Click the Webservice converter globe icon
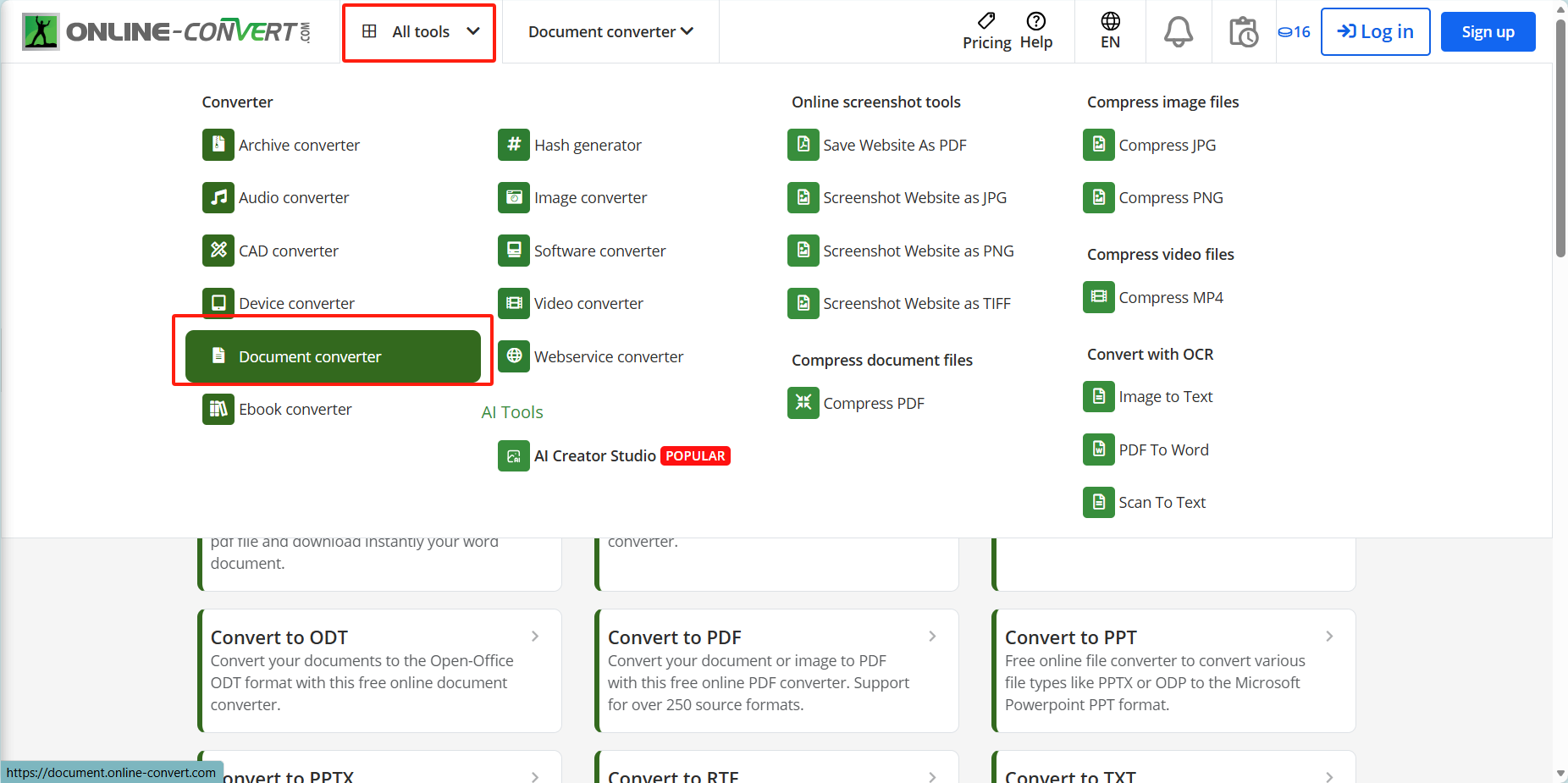Image resolution: width=1568 pixels, height=783 pixels. (x=514, y=356)
